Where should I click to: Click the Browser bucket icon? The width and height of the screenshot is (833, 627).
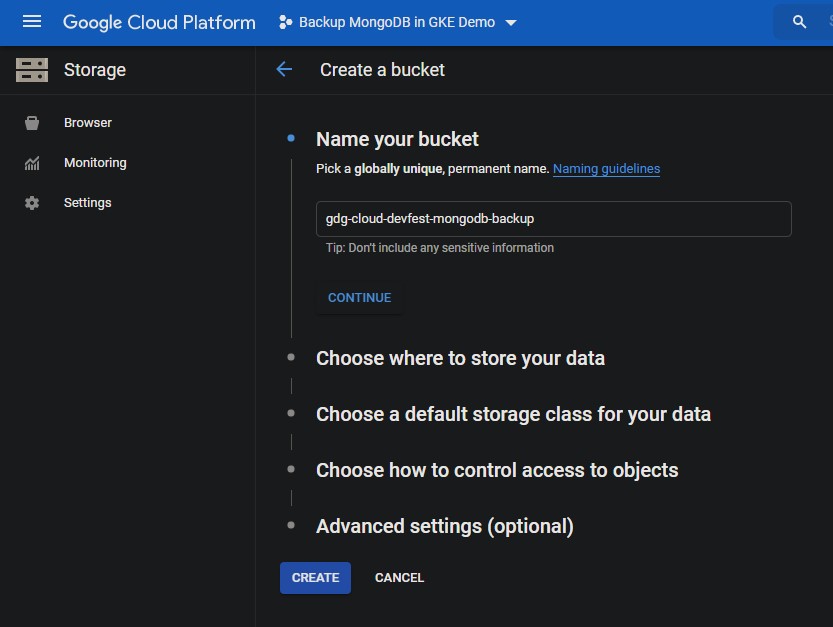pos(32,123)
